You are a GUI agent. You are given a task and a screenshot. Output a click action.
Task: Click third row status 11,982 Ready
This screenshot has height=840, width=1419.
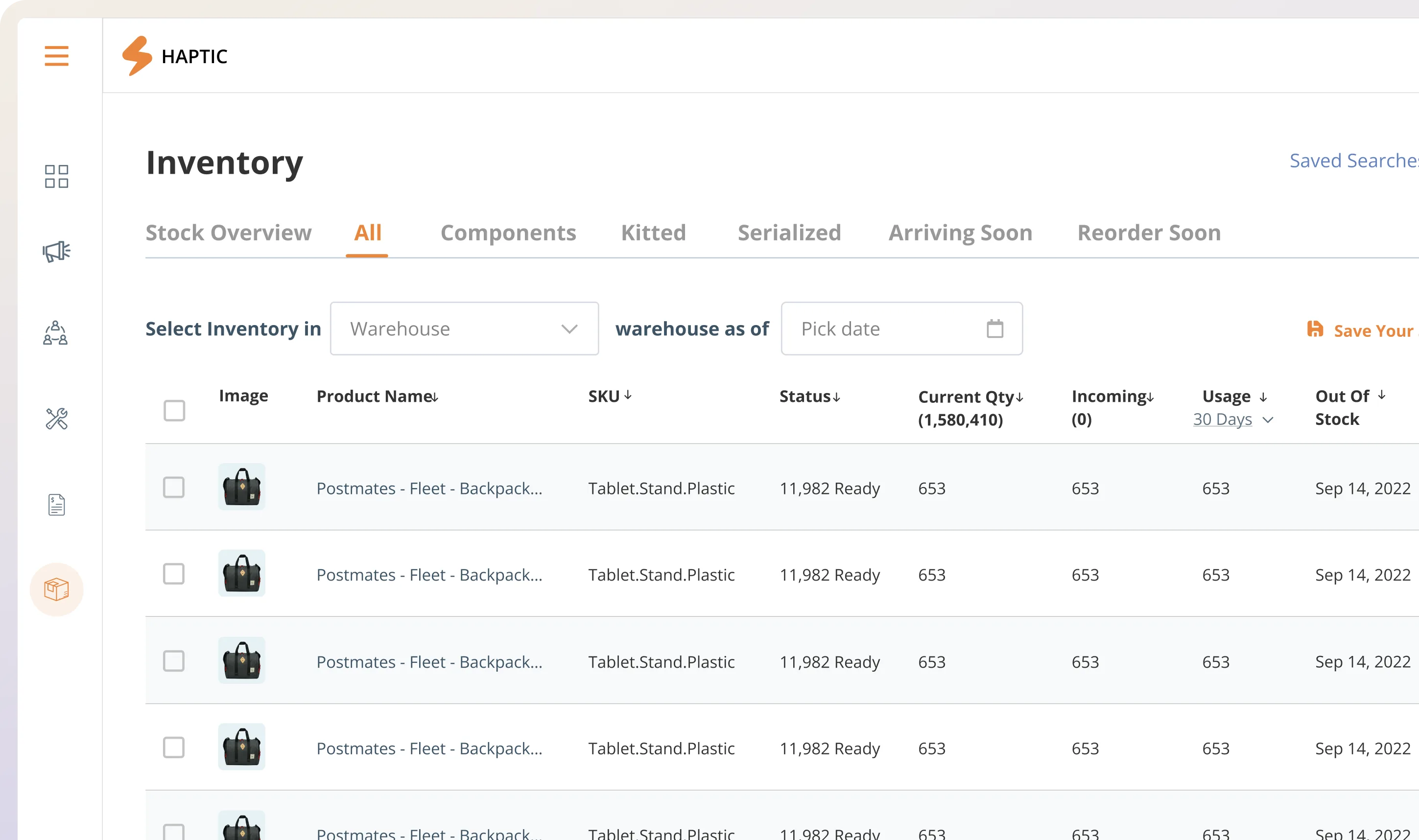(x=830, y=662)
